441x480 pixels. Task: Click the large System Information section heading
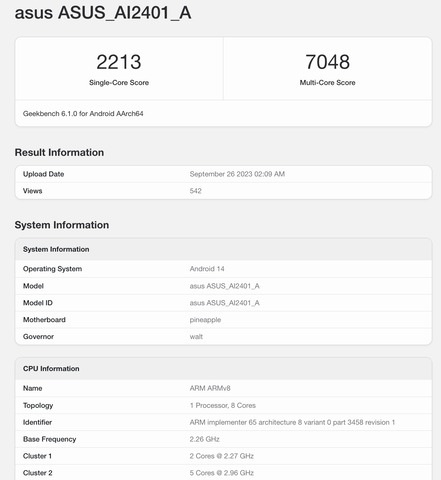(x=62, y=225)
